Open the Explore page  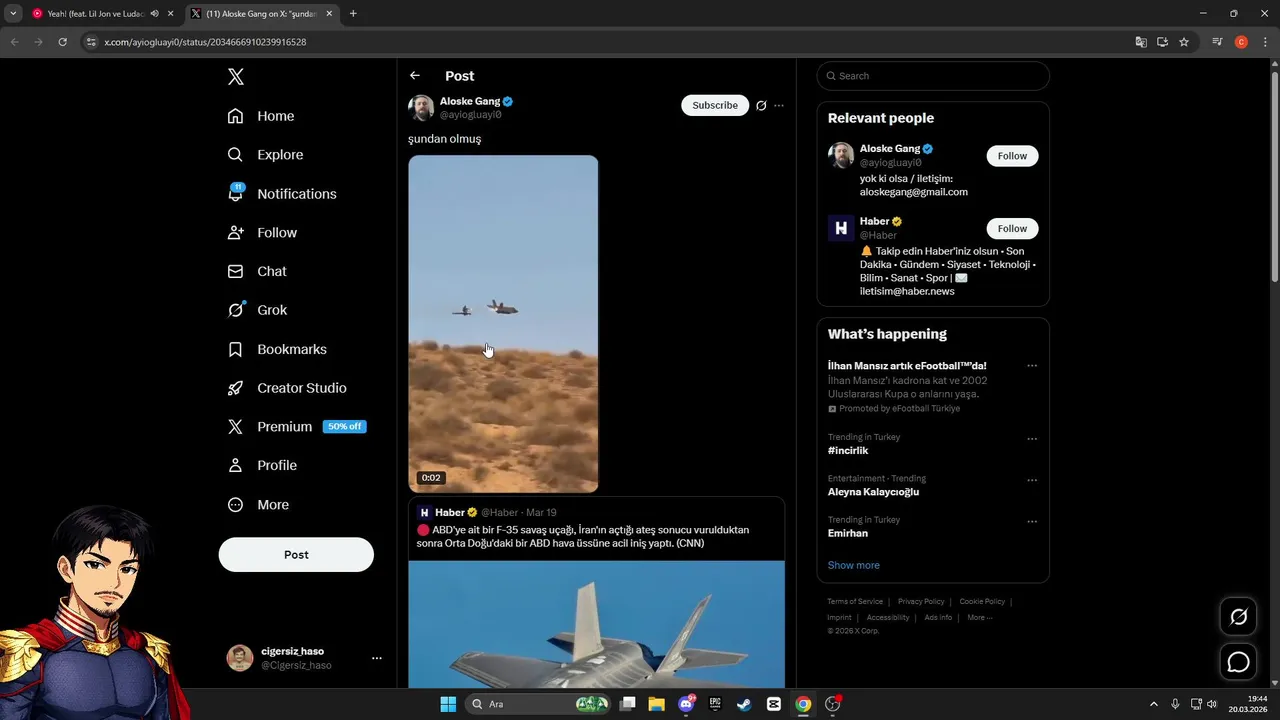(265, 155)
